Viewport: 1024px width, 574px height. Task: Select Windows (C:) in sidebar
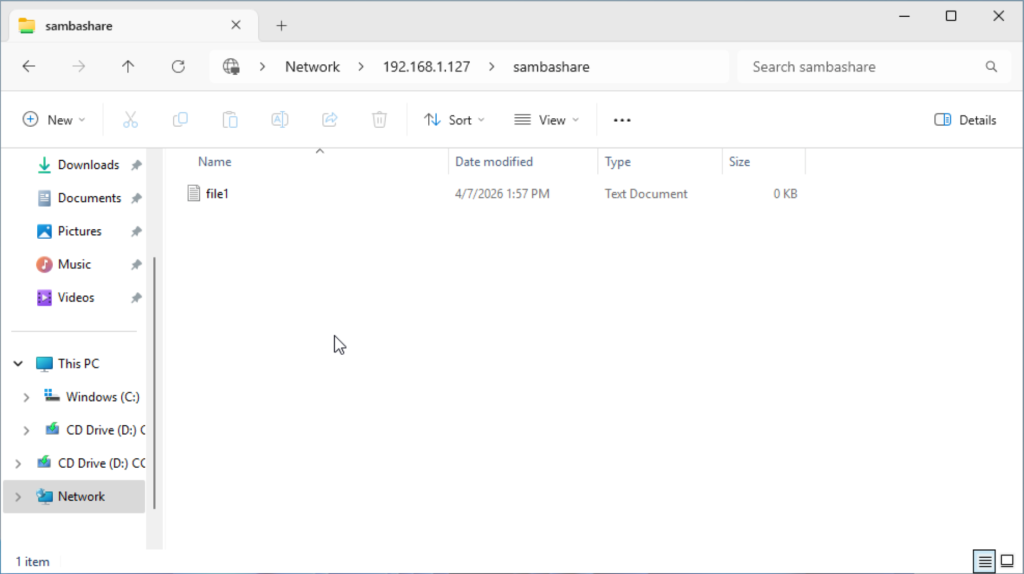coord(103,397)
